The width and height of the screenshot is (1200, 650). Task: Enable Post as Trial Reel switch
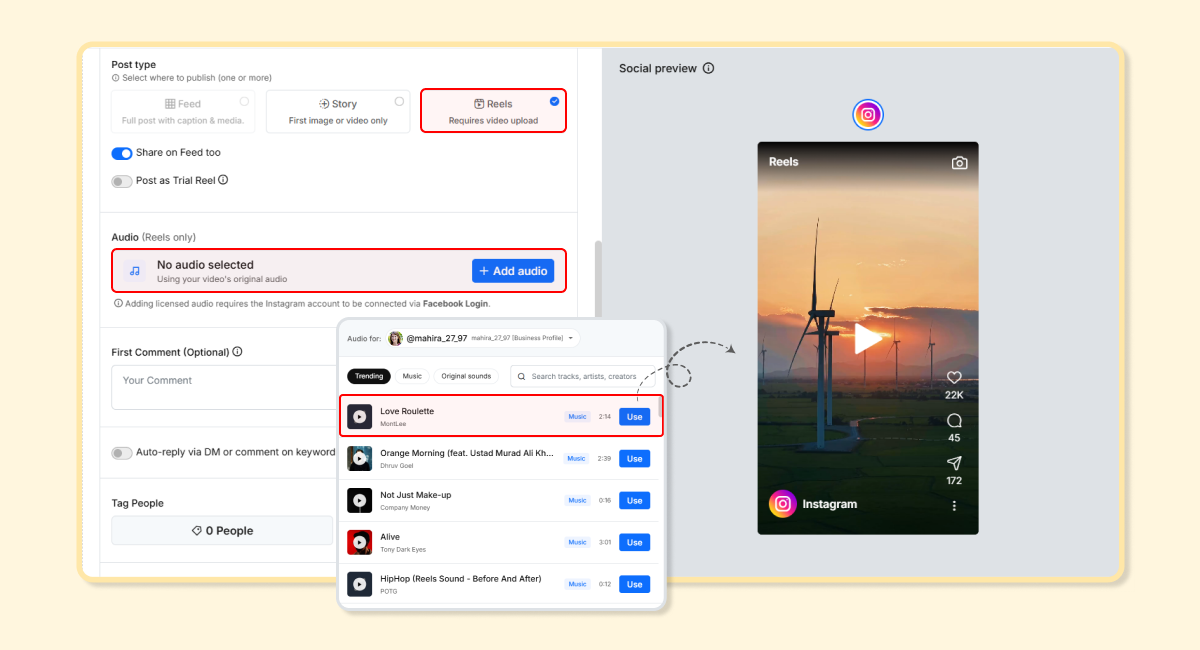tap(122, 181)
